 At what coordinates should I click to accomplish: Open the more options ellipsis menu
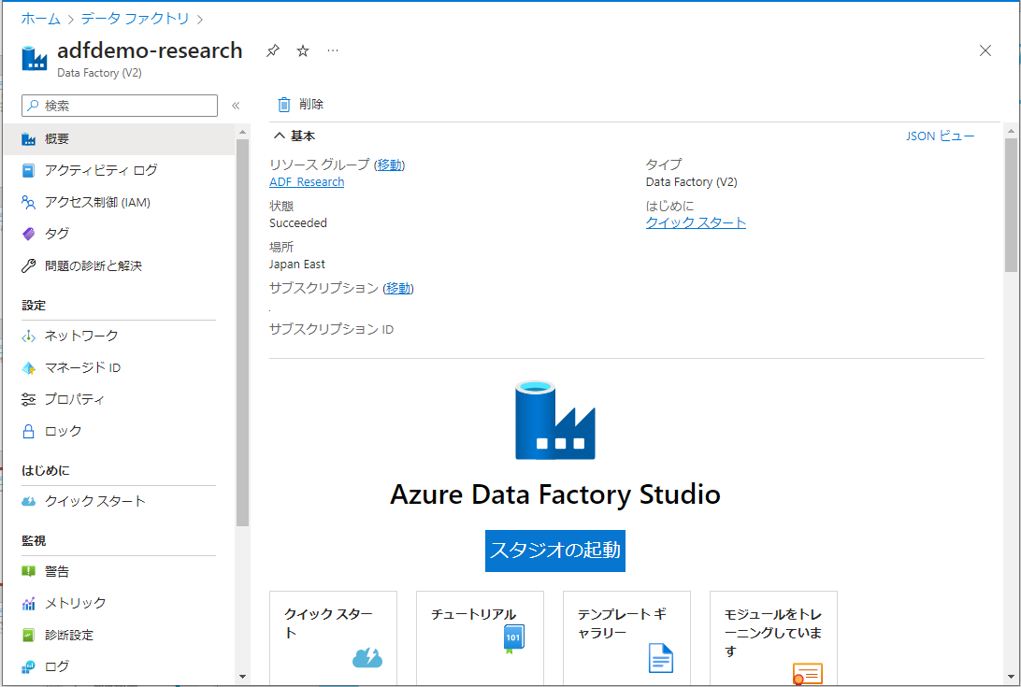click(333, 51)
